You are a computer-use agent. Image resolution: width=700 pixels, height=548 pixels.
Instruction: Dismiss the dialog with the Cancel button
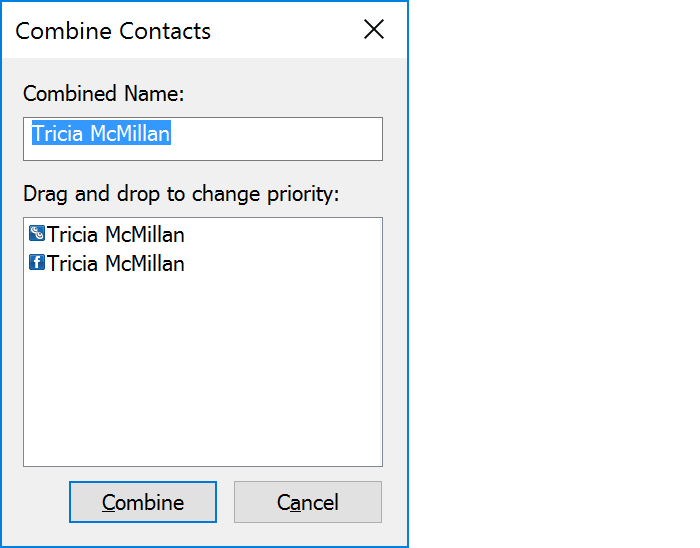tap(308, 502)
